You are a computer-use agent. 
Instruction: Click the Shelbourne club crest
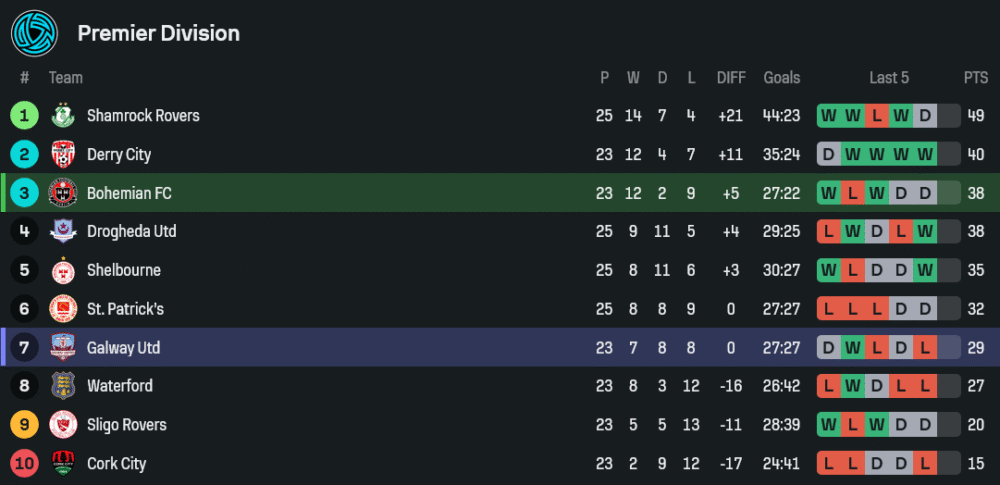click(63, 271)
